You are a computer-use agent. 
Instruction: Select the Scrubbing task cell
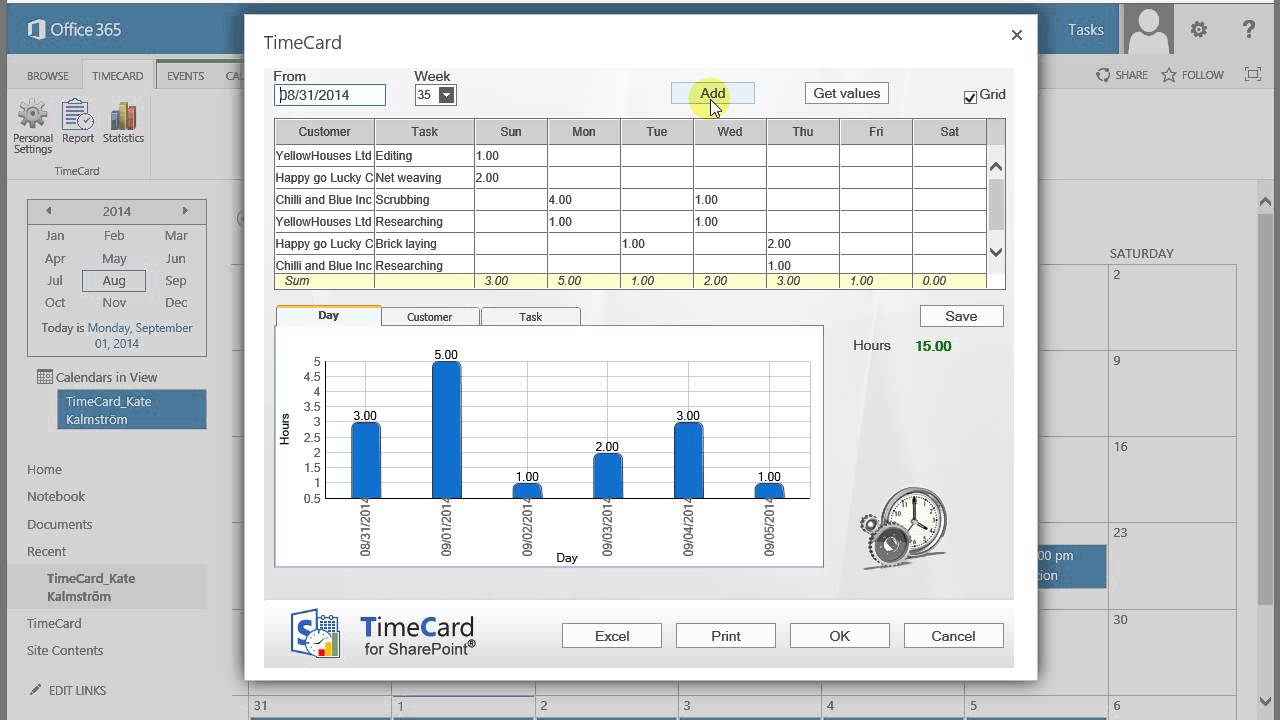click(424, 200)
